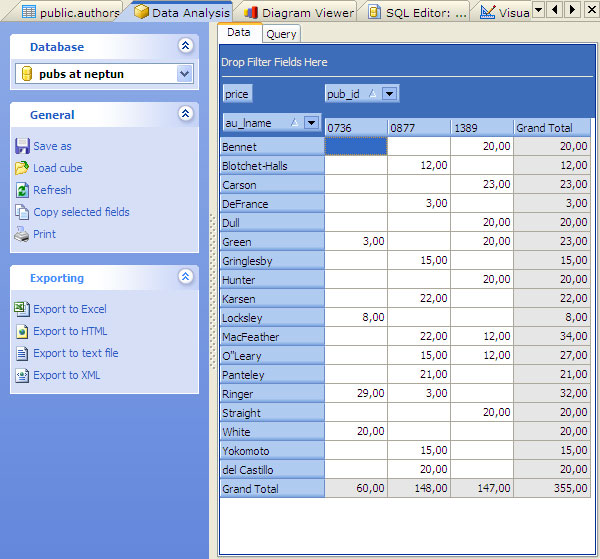Screen dimensions: 600x559
Task: Click the panel splitter handle dots
Action: 213,291
